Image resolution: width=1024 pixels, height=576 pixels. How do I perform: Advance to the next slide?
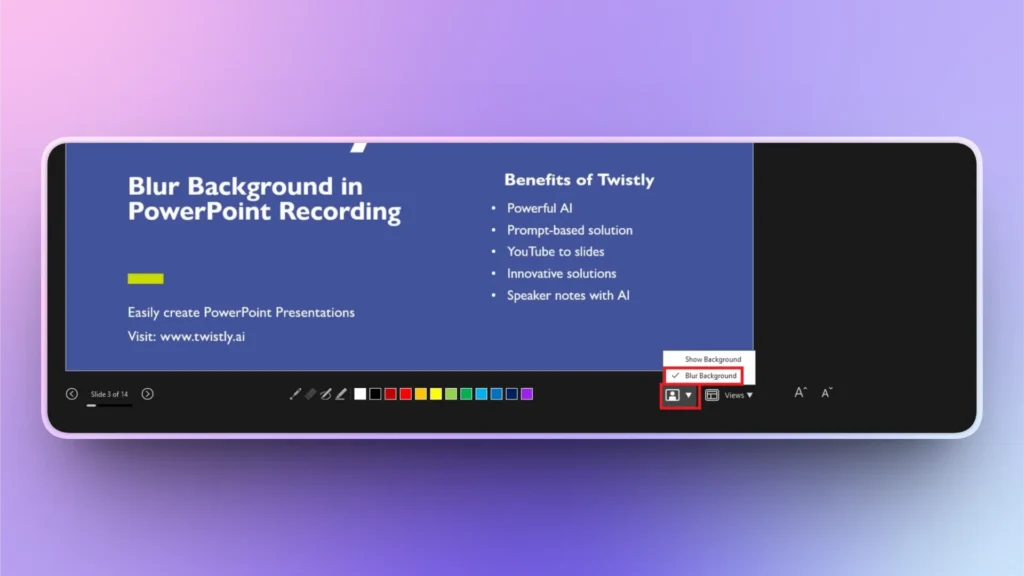148,394
